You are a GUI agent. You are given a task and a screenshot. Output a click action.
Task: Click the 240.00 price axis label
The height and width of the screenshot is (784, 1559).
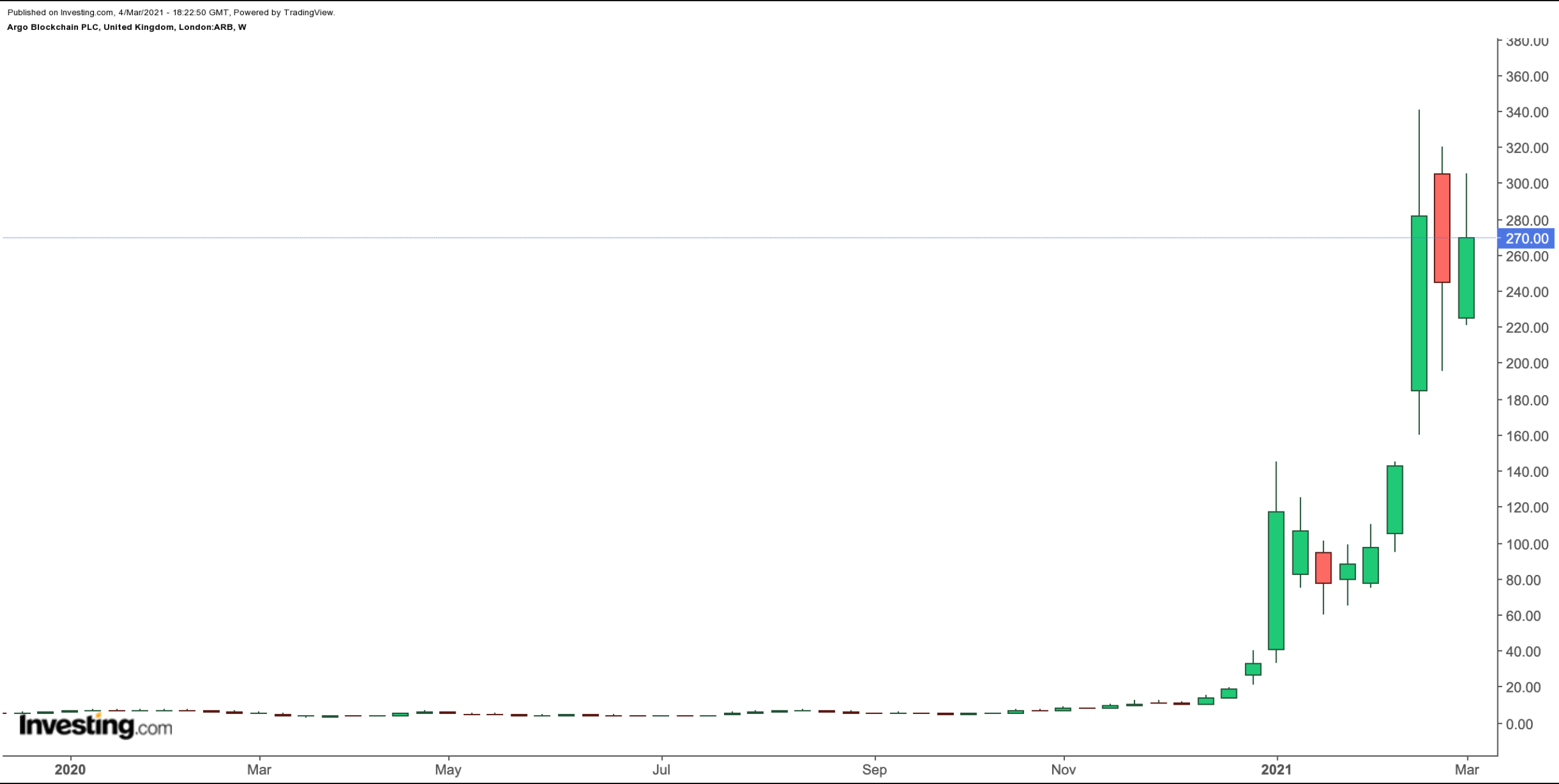1527,292
